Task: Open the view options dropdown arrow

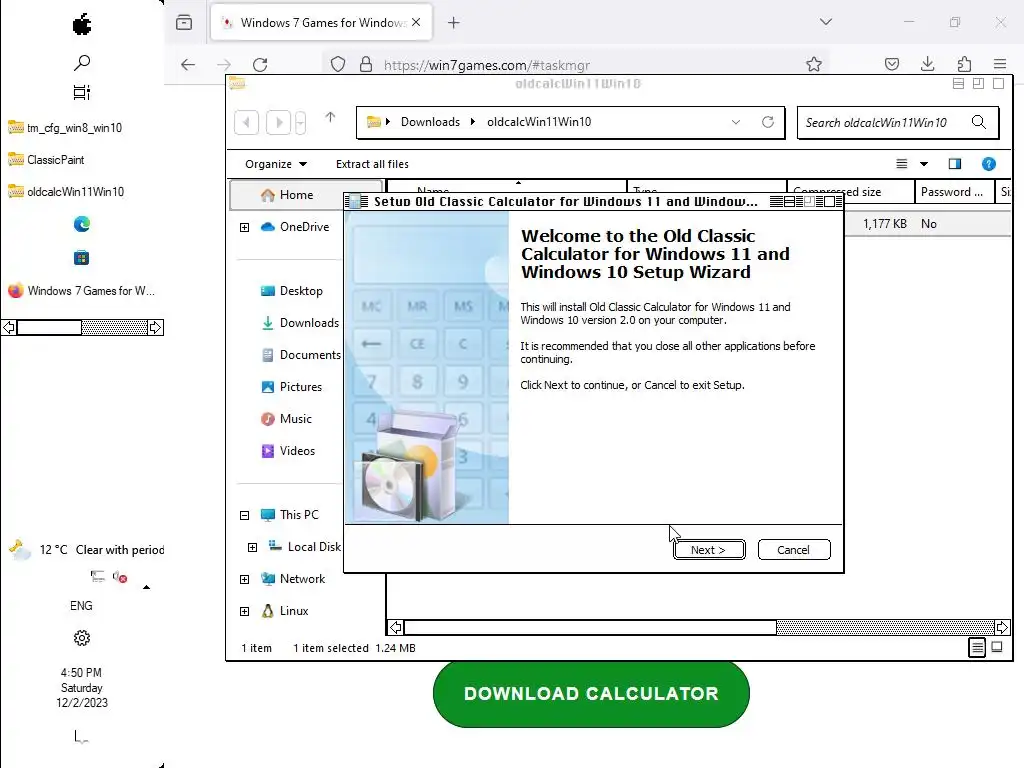Action: [x=924, y=164]
